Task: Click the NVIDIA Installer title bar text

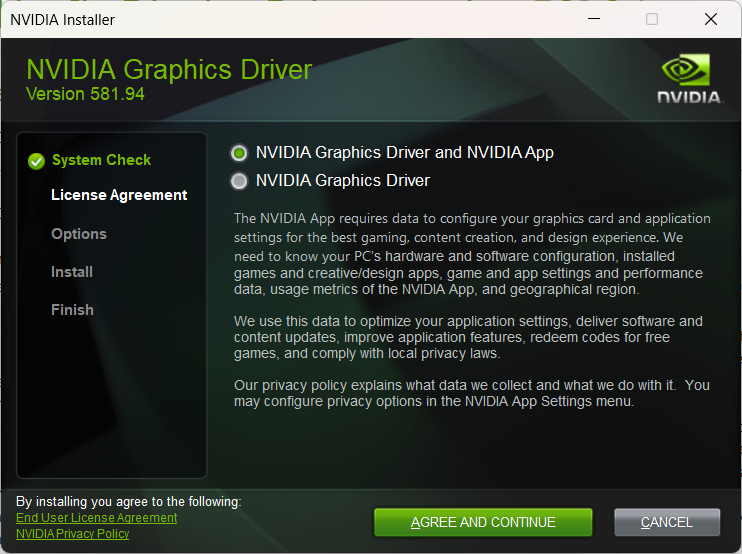Action: [x=62, y=19]
